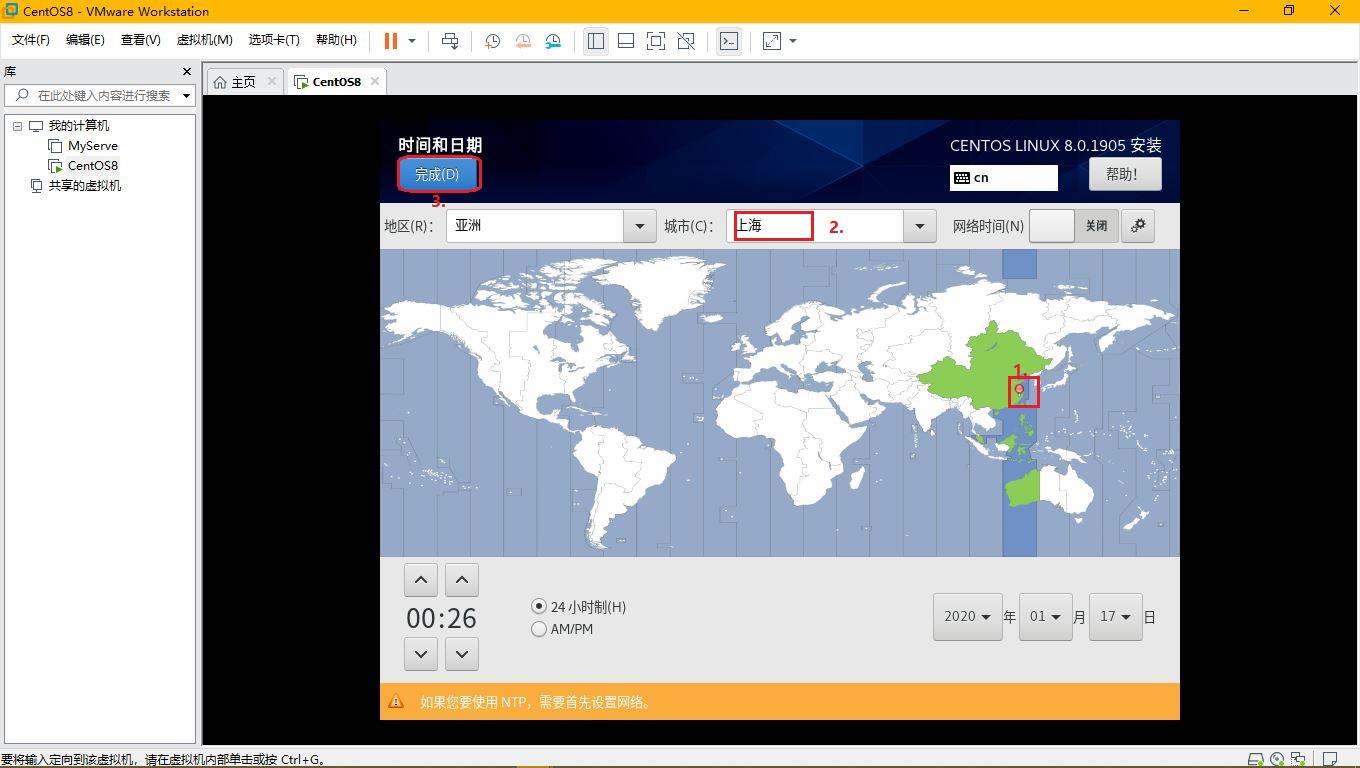This screenshot has height=768, width=1360.
Task: Pause the virtual machine with the orange pause icon
Action: (x=391, y=41)
